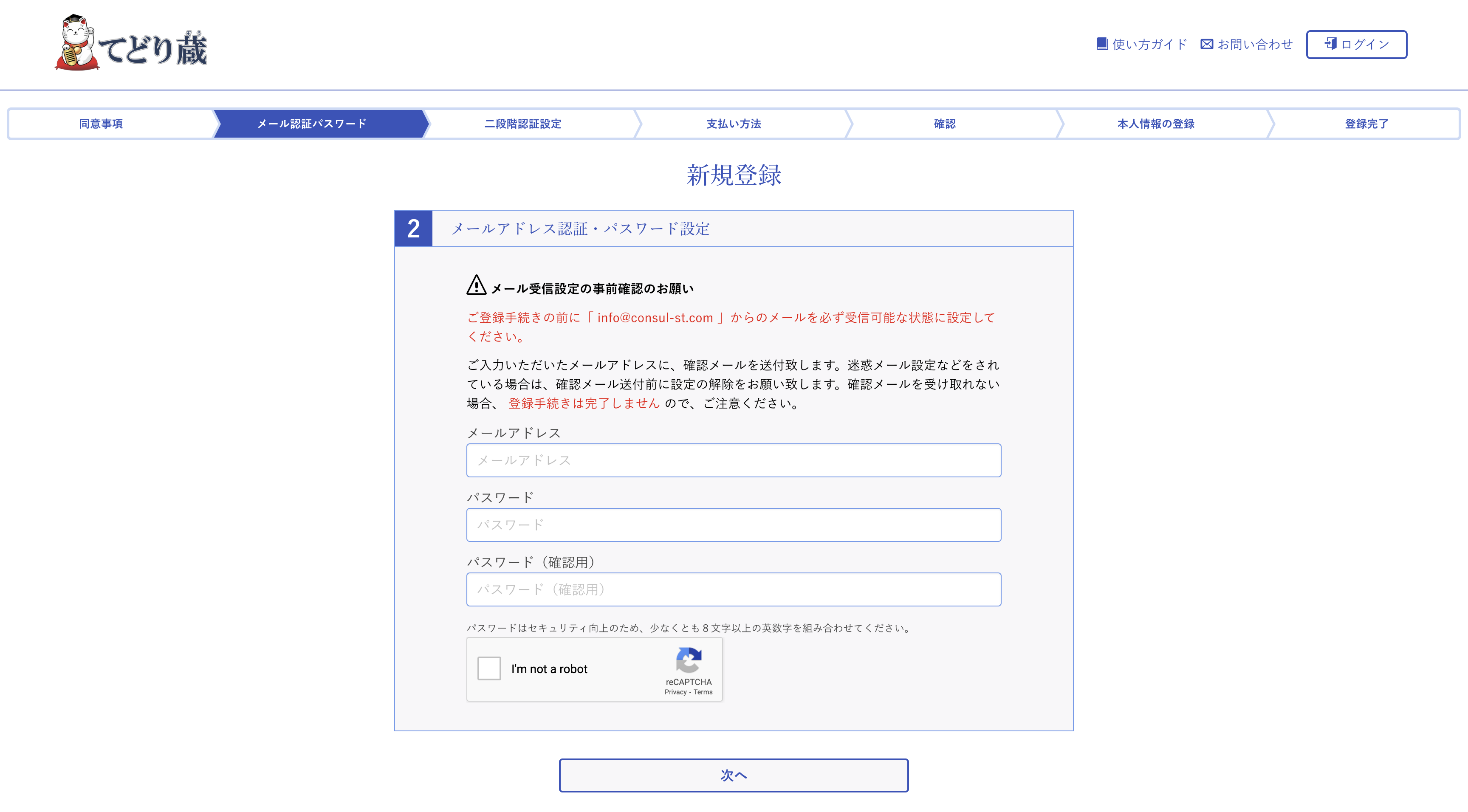Click the book icon beside 使い方ガイド

[1101, 44]
